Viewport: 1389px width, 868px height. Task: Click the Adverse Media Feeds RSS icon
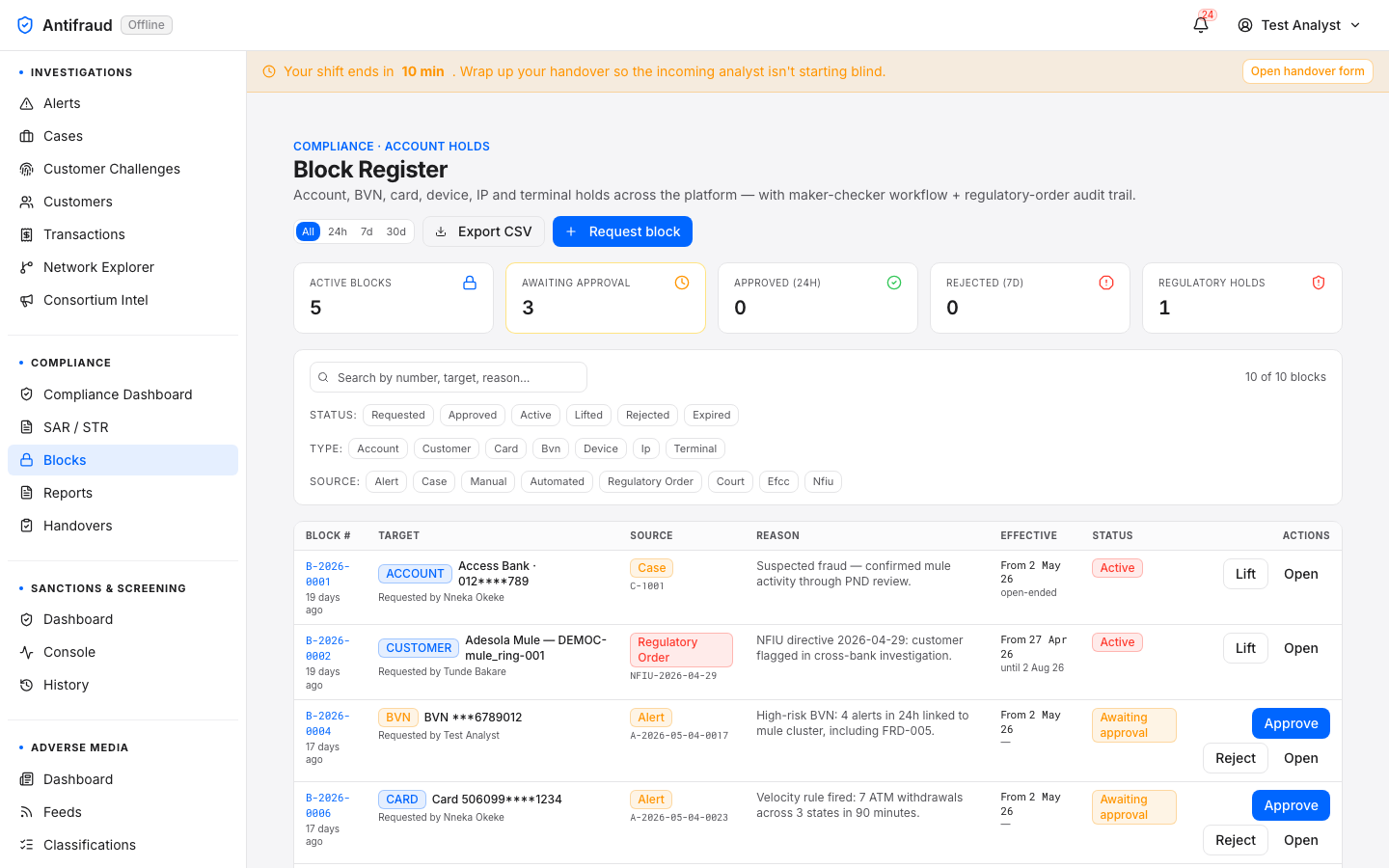pos(27,812)
